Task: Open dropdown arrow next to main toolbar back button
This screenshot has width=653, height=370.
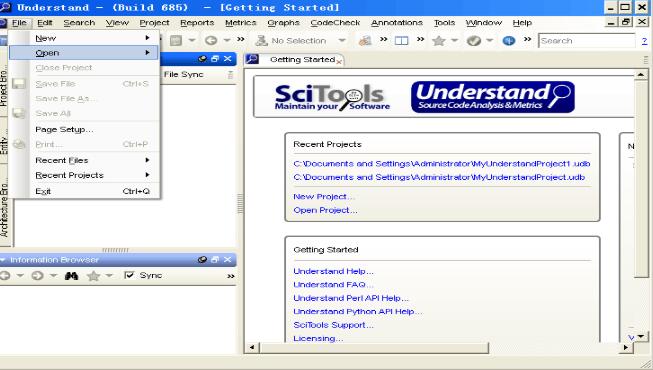Action: [x=227, y=40]
